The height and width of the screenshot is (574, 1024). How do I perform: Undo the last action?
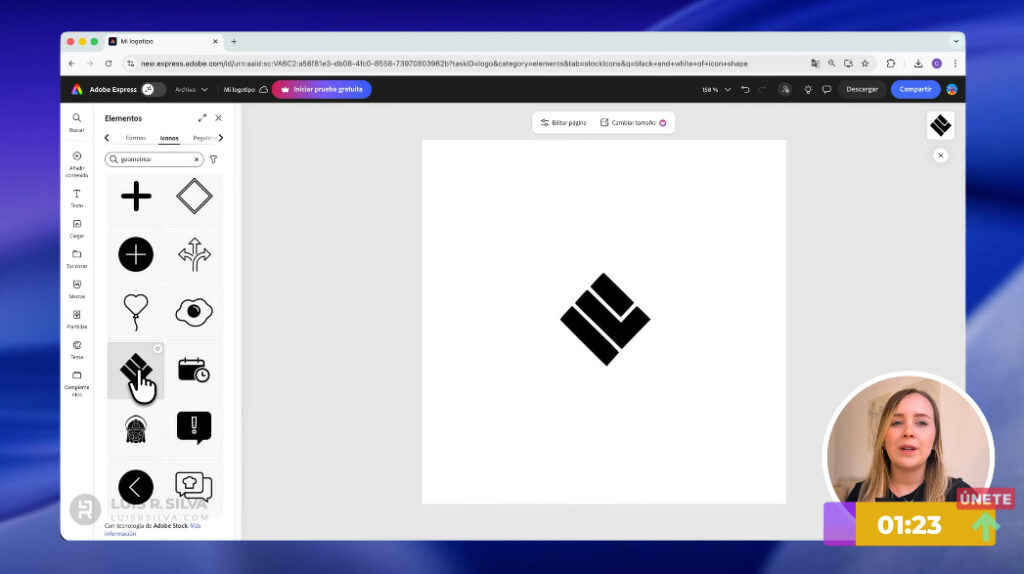(x=745, y=89)
